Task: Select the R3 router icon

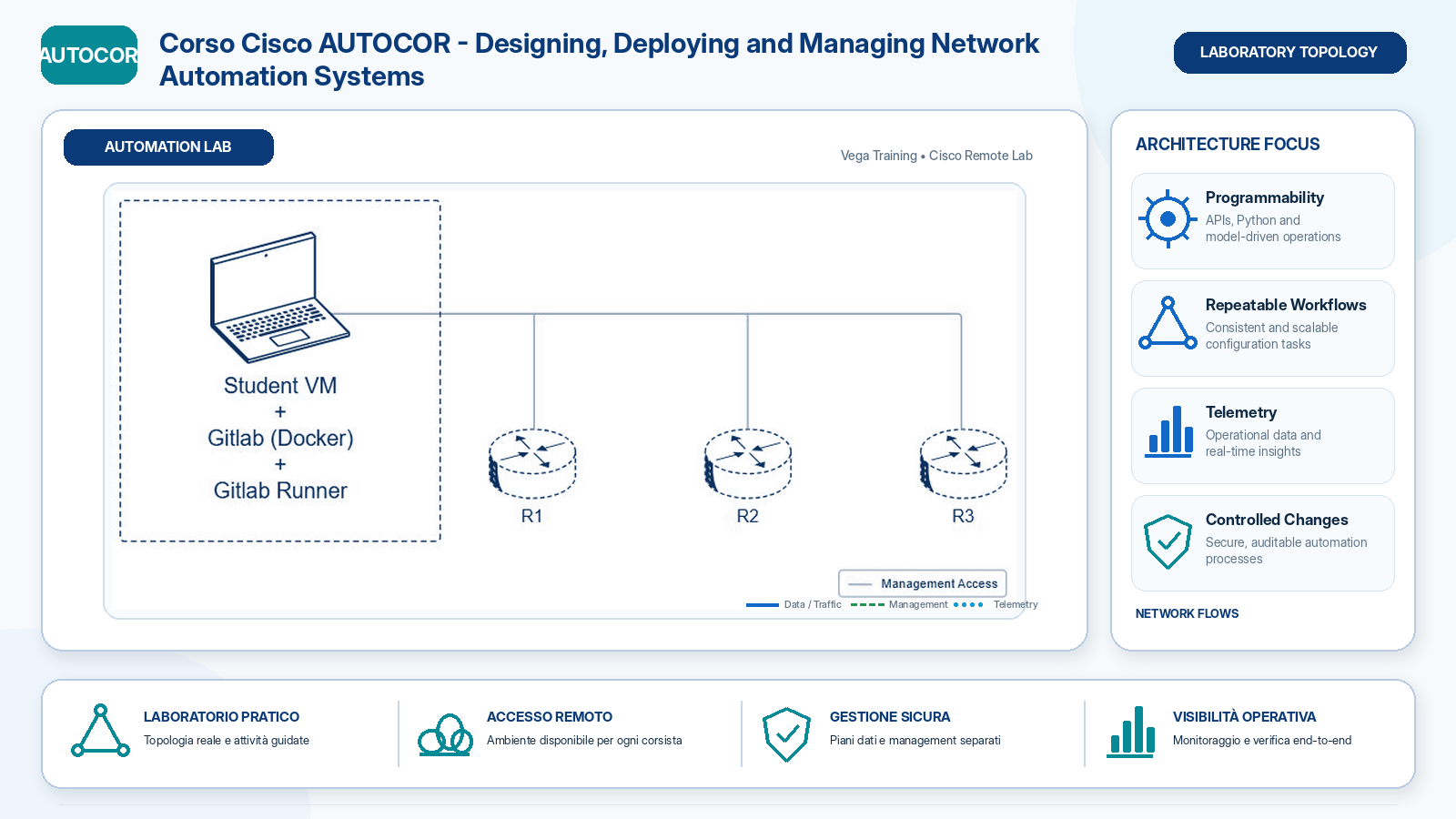Action: [964, 463]
